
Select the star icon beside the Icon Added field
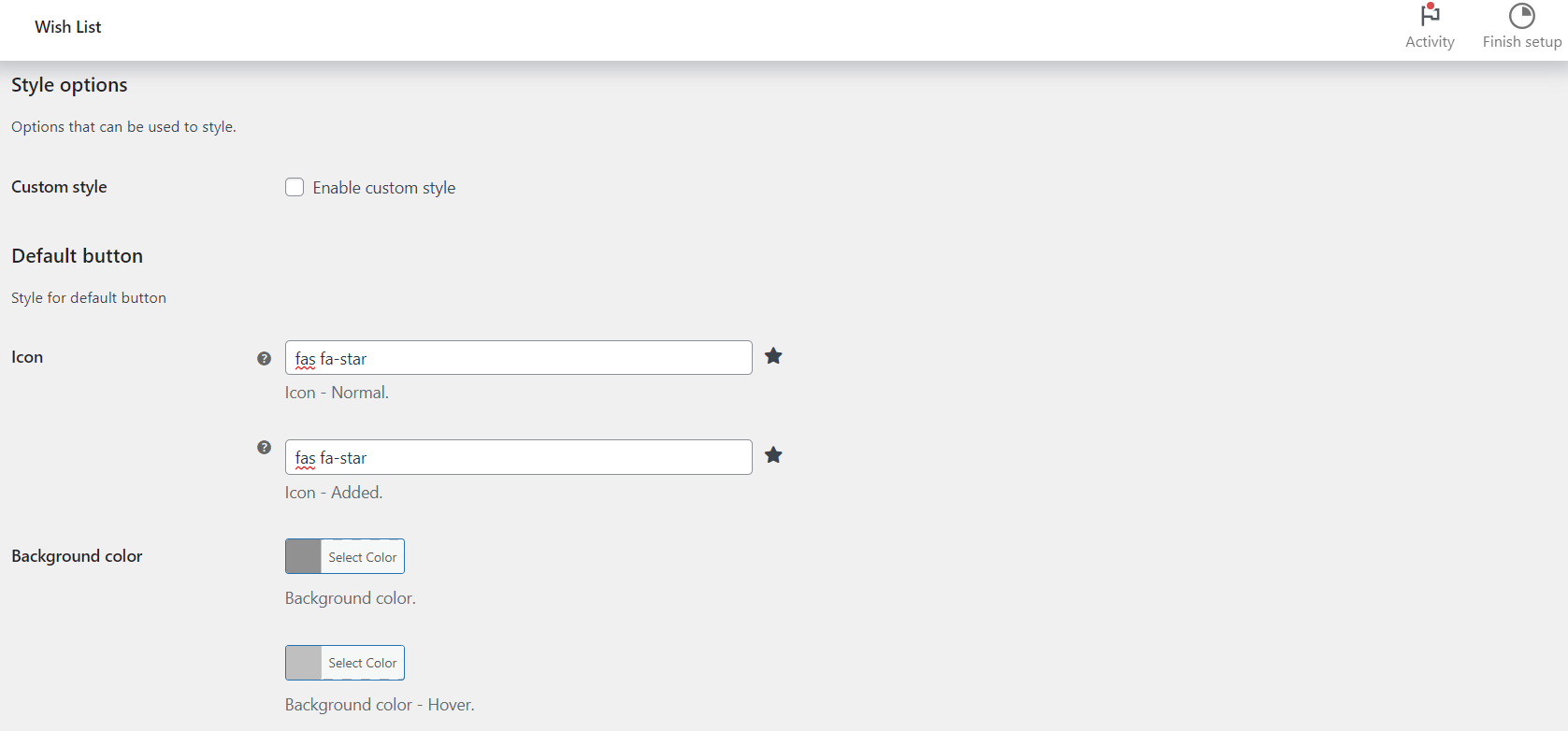[773, 455]
